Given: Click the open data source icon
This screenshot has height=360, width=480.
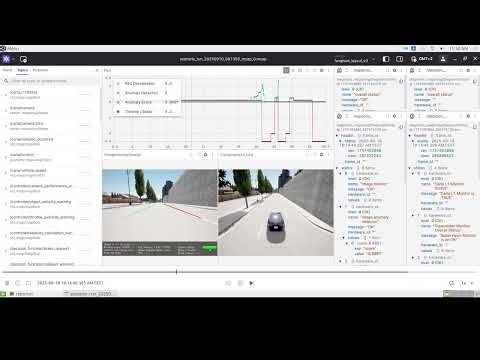Looking at the screenshot, I should (23, 59).
